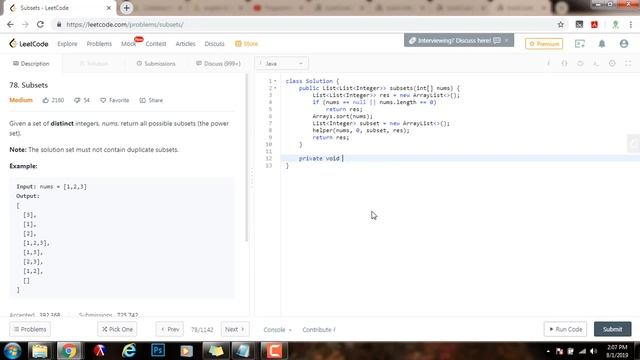Switch to the Discuss (999+) tab
Image resolution: width=640 pixels, height=360 pixels.
(218, 64)
